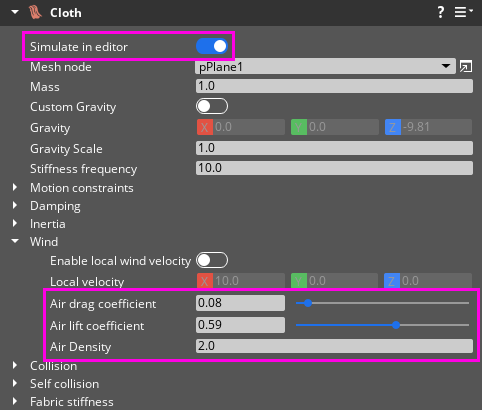Image resolution: width=482 pixels, height=410 pixels.
Task: Collapse the Cloth component header arrow
Action: [15, 12]
